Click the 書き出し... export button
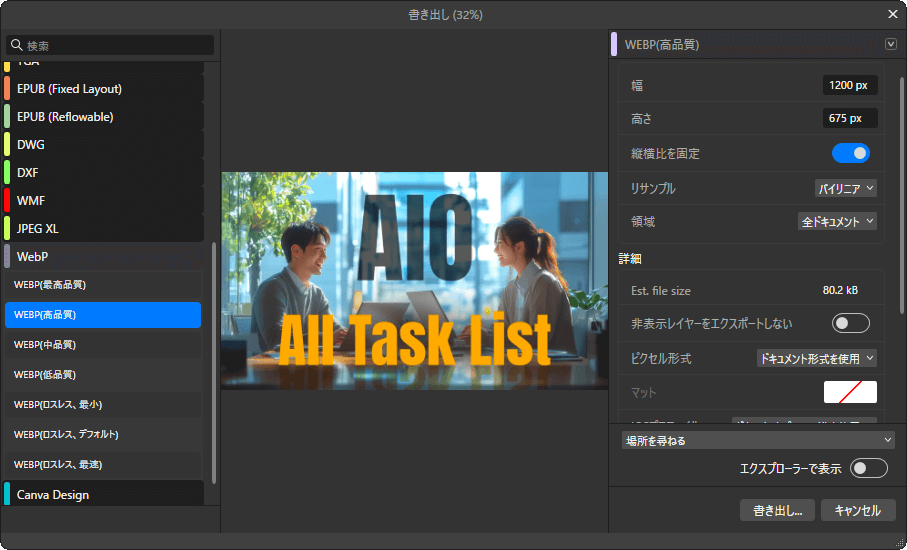 777,510
